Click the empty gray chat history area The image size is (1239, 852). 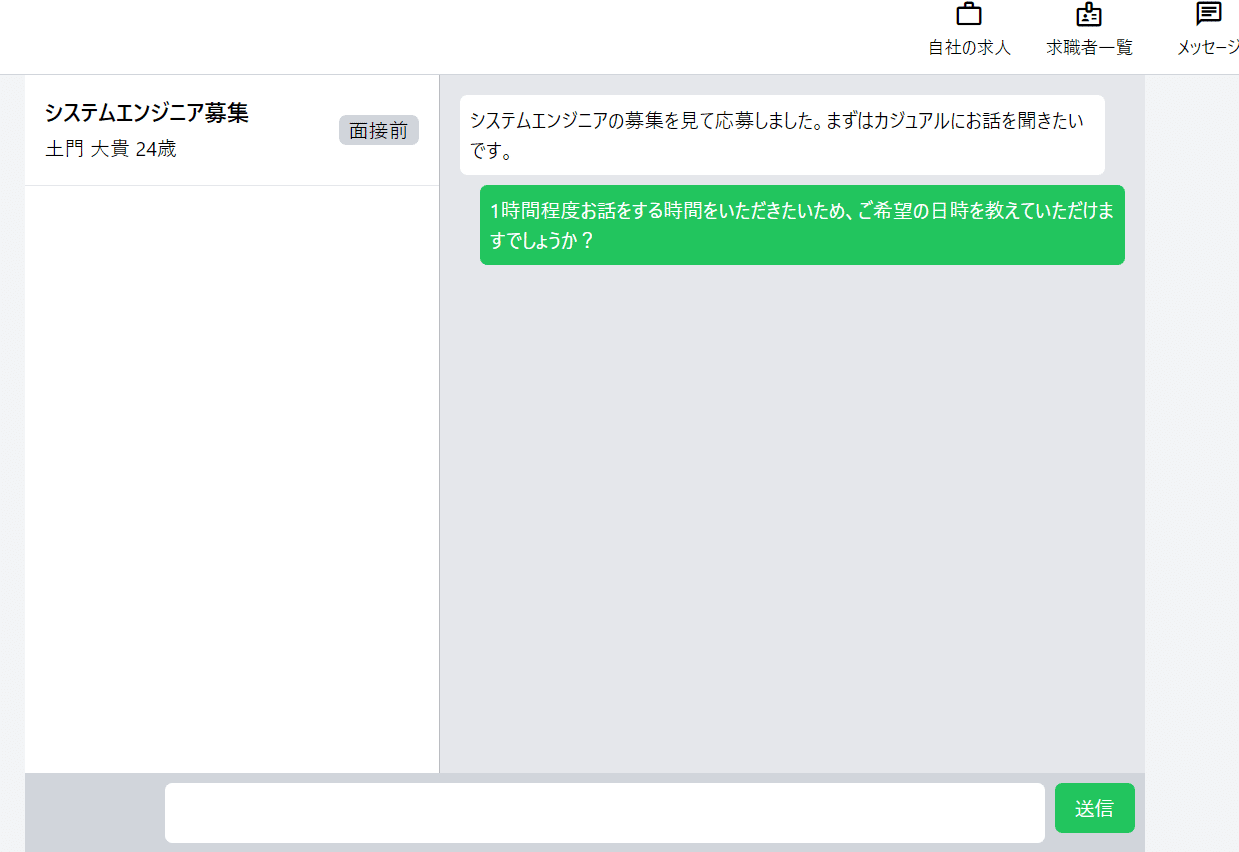click(x=791, y=520)
